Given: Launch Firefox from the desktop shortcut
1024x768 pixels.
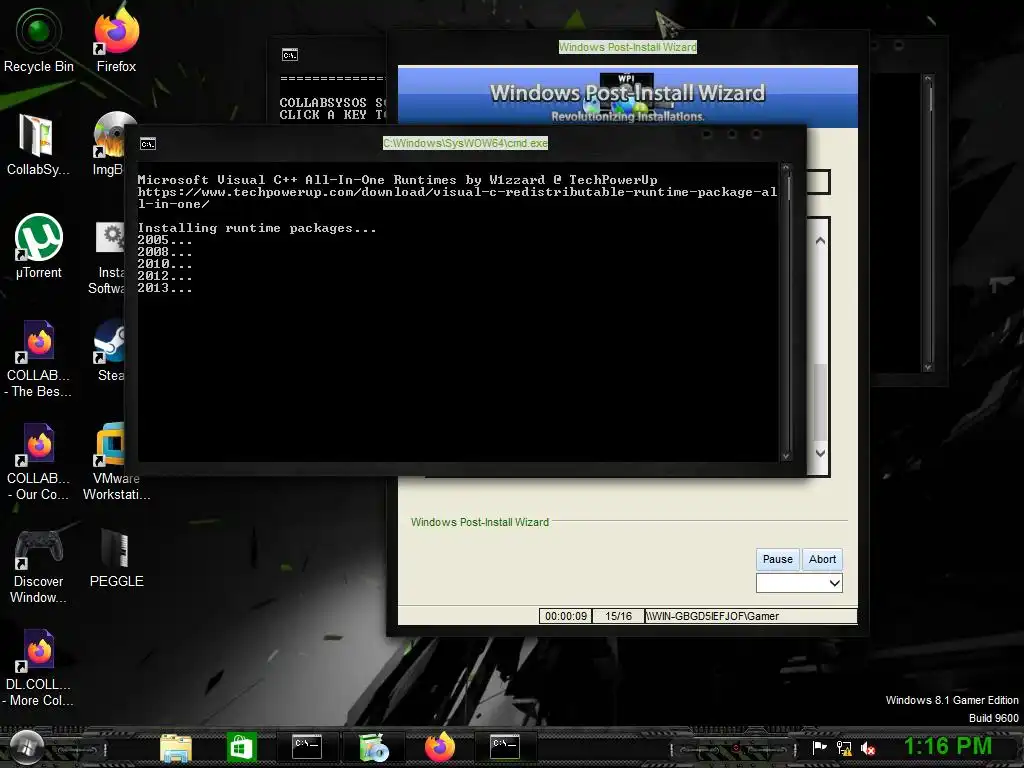Looking at the screenshot, I should click(116, 40).
